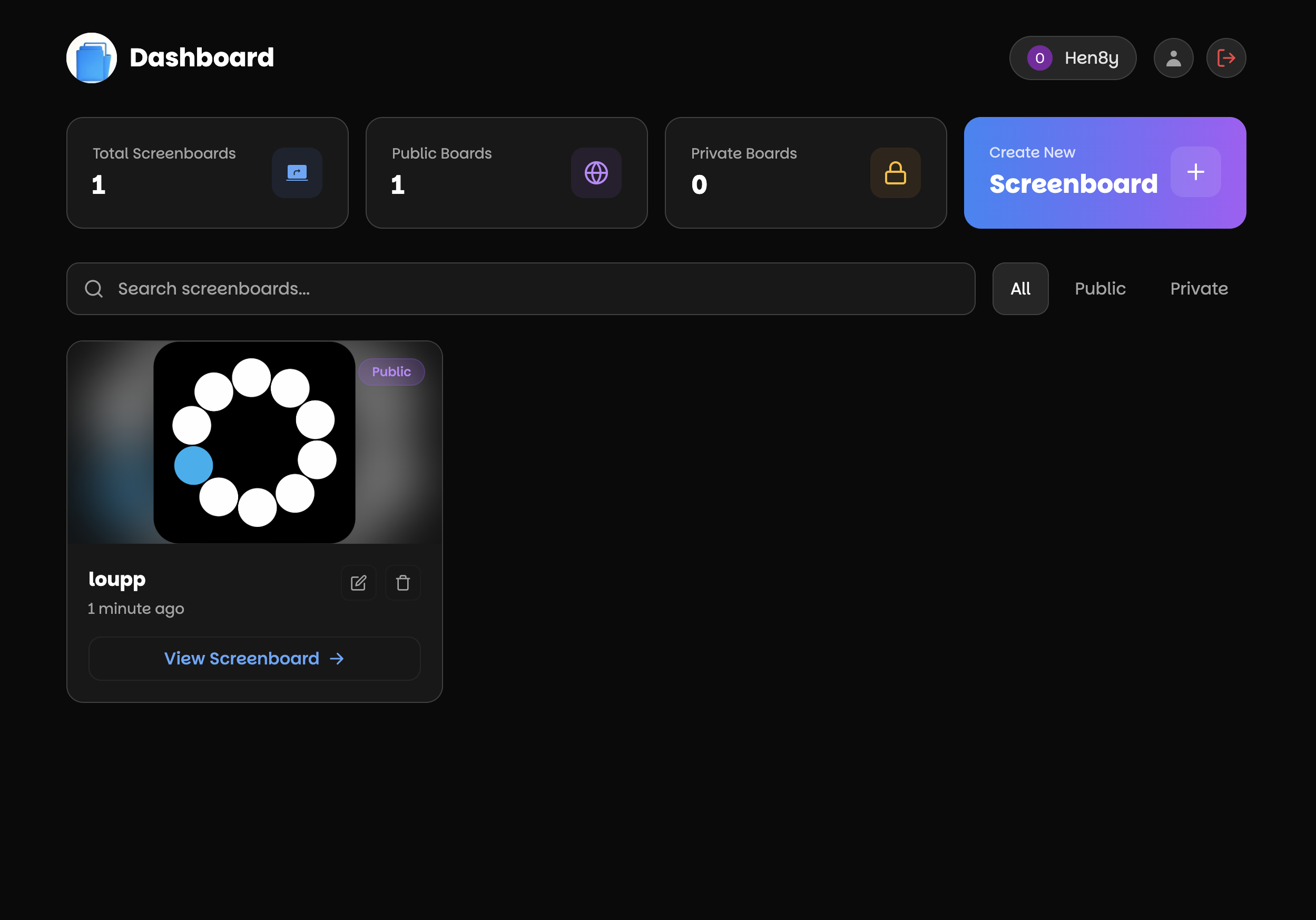Viewport: 1316px width, 920px height.
Task: Open the user profile icon button
Action: tap(1173, 58)
